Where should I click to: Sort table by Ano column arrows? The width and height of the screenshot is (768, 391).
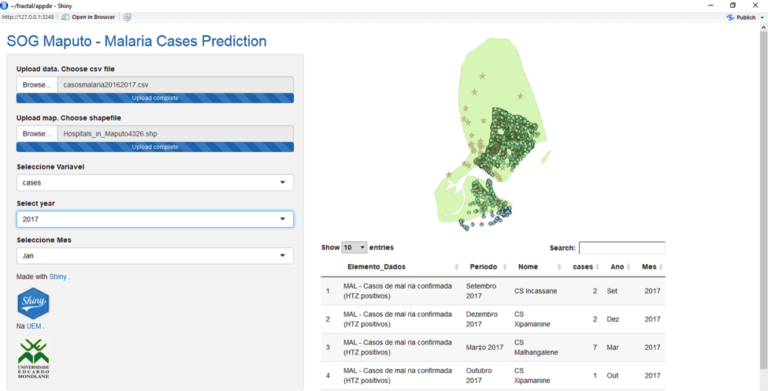629,267
